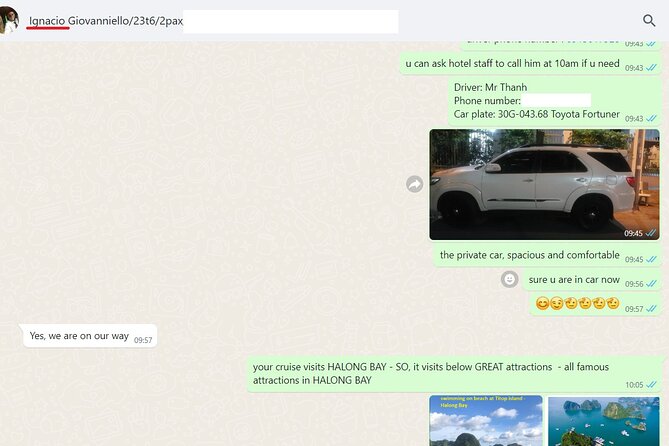Select the "Yes, we are on our way" message

pyautogui.click(x=79, y=337)
